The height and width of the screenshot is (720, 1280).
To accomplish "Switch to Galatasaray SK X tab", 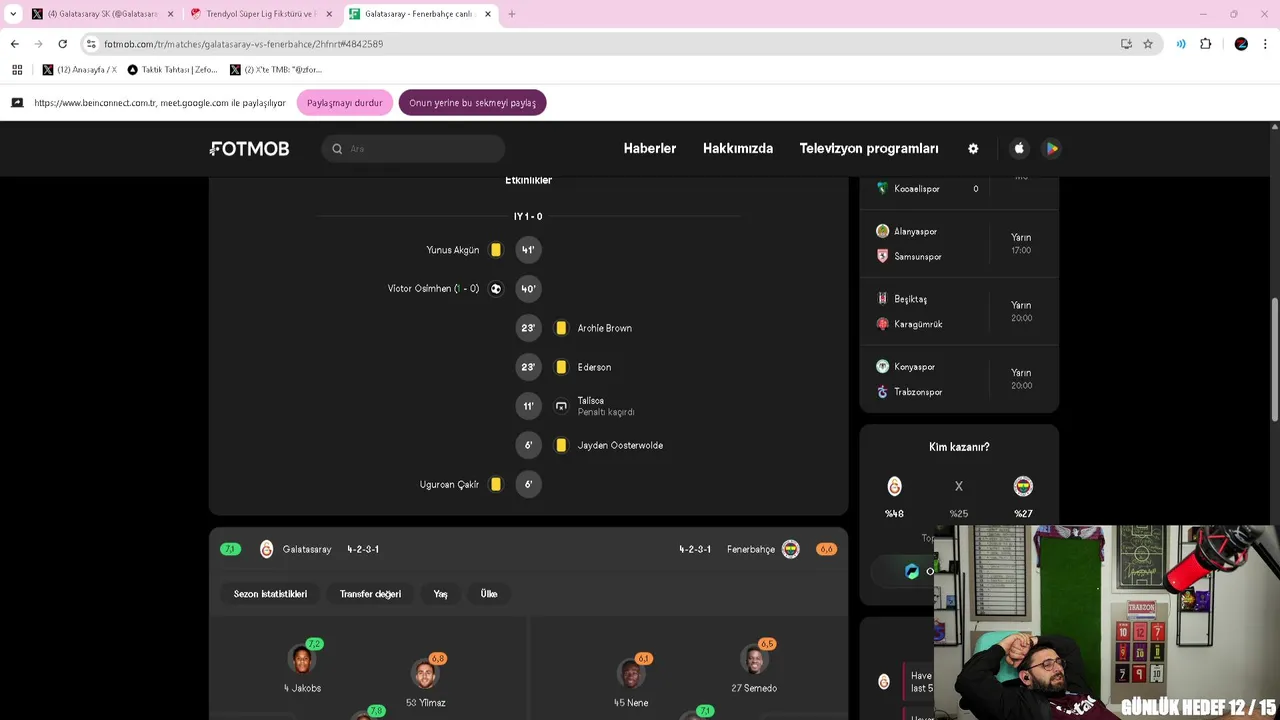I will coord(102,14).
